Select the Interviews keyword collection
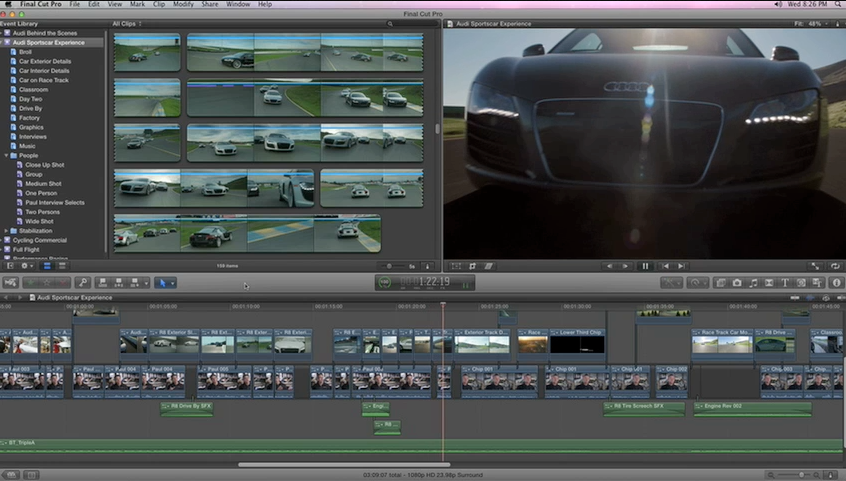The width and height of the screenshot is (846, 481). pyautogui.click(x=32, y=137)
